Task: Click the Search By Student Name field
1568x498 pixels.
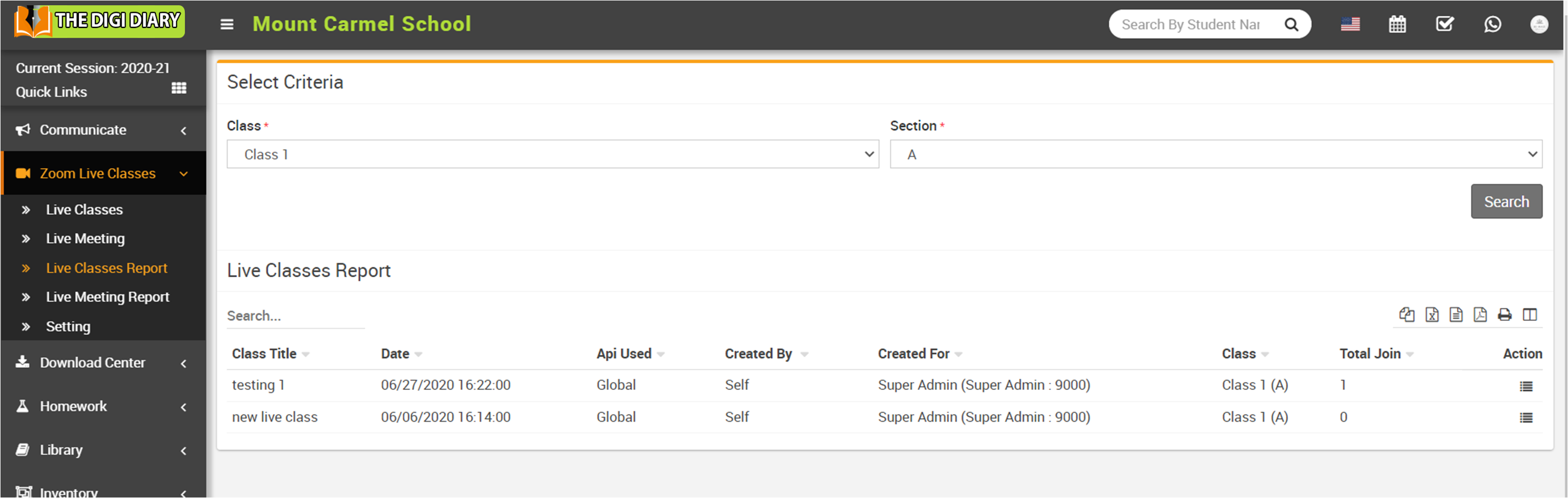Action: click(x=1193, y=24)
